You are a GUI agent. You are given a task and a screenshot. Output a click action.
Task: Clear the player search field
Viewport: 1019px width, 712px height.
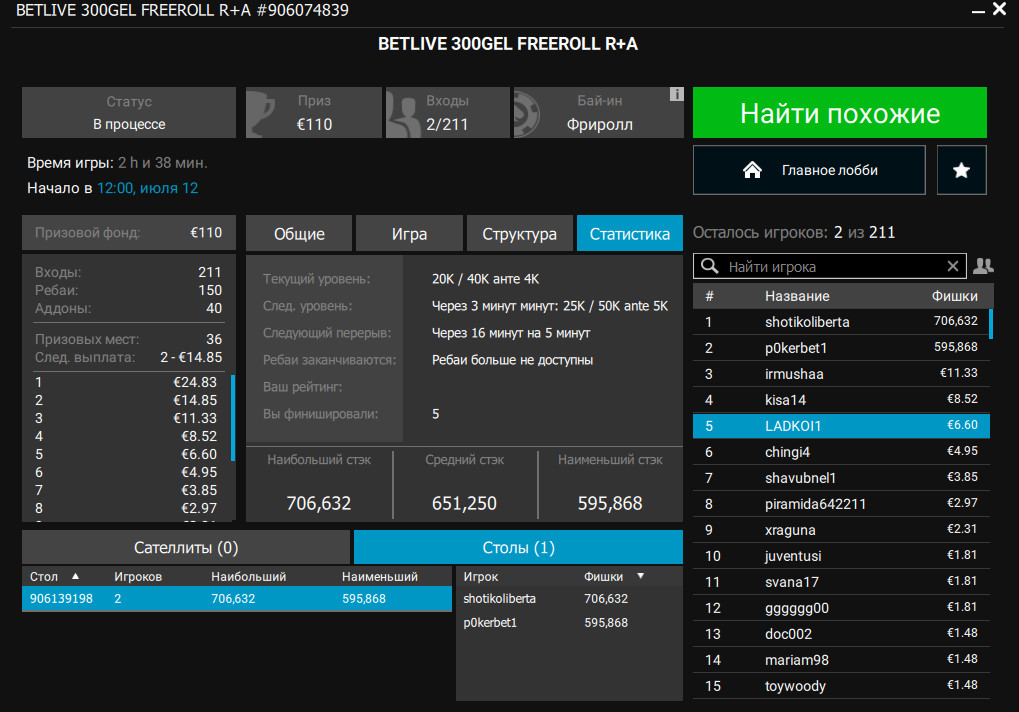953,266
